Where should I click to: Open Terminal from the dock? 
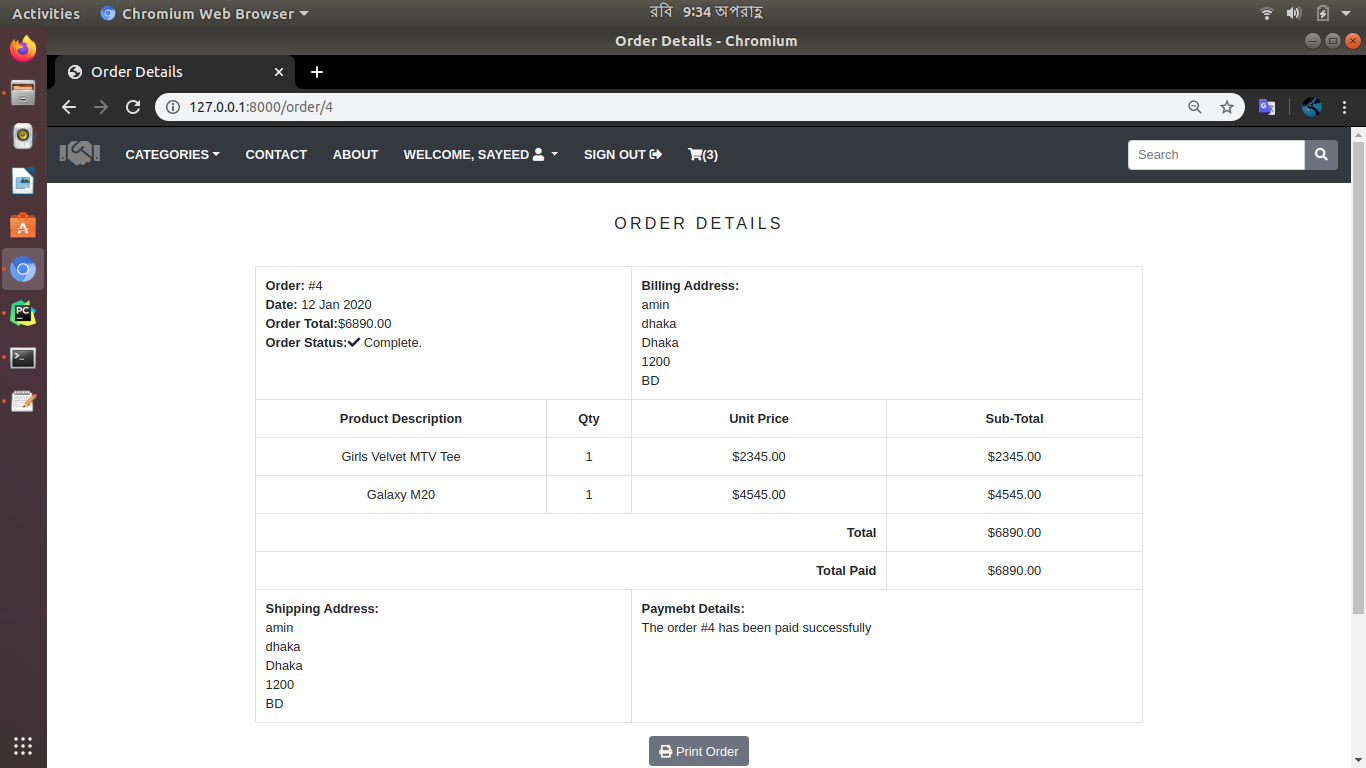[23, 357]
